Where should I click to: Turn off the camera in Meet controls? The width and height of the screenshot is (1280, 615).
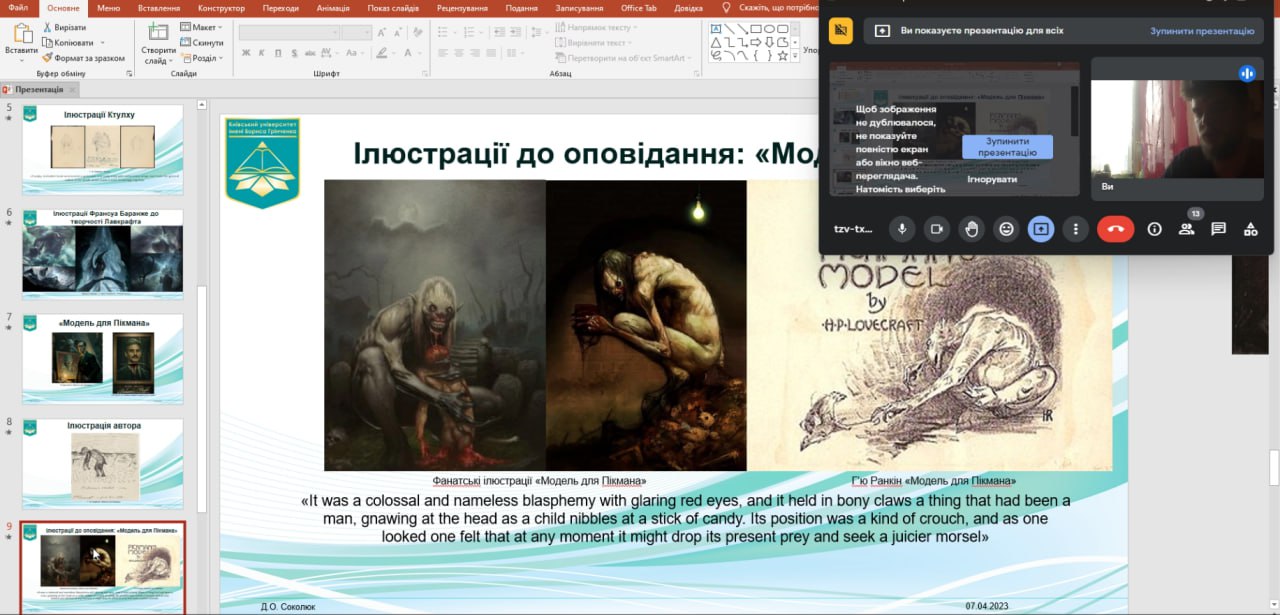click(937, 229)
